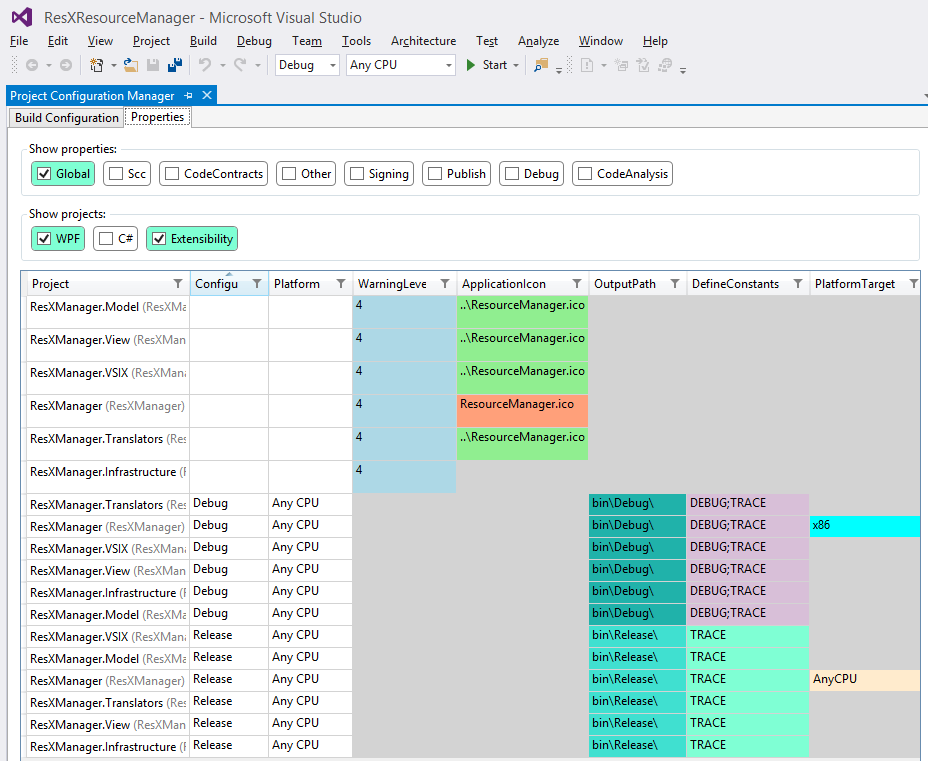Click the OutputPath column filter icon

click(675, 284)
